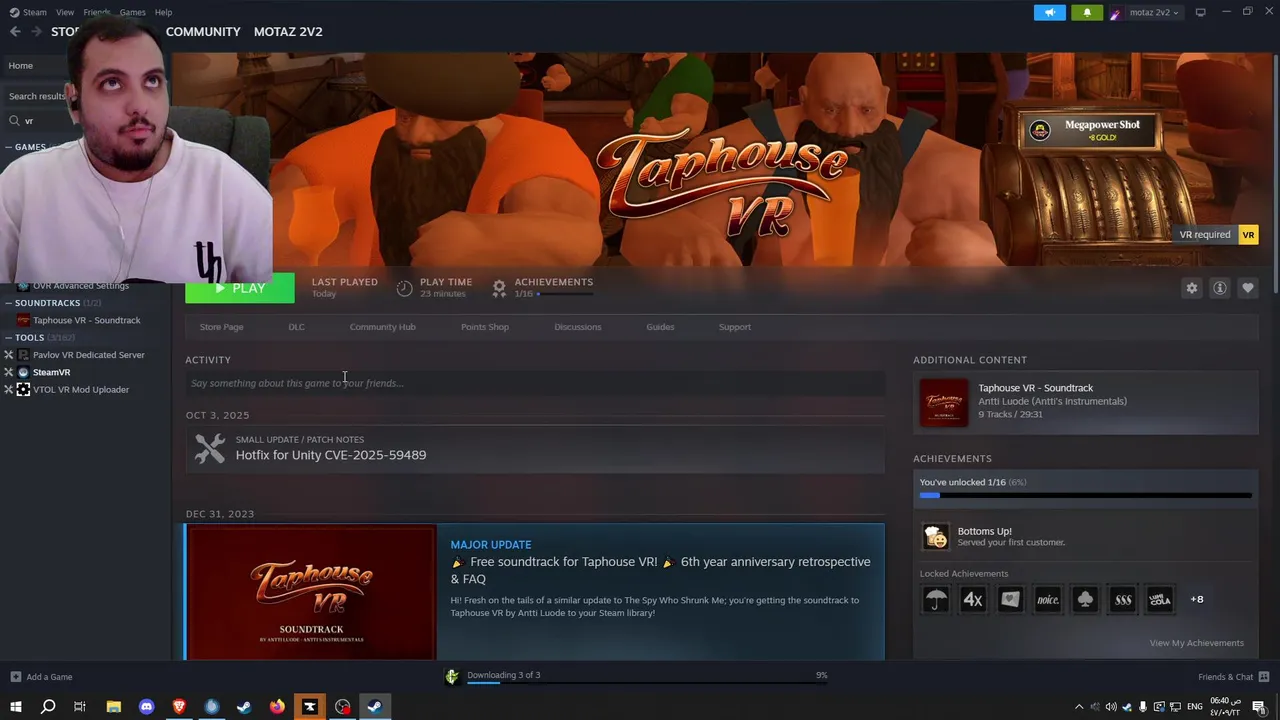Open the Support link
This screenshot has width=1280, height=720.
[734, 327]
